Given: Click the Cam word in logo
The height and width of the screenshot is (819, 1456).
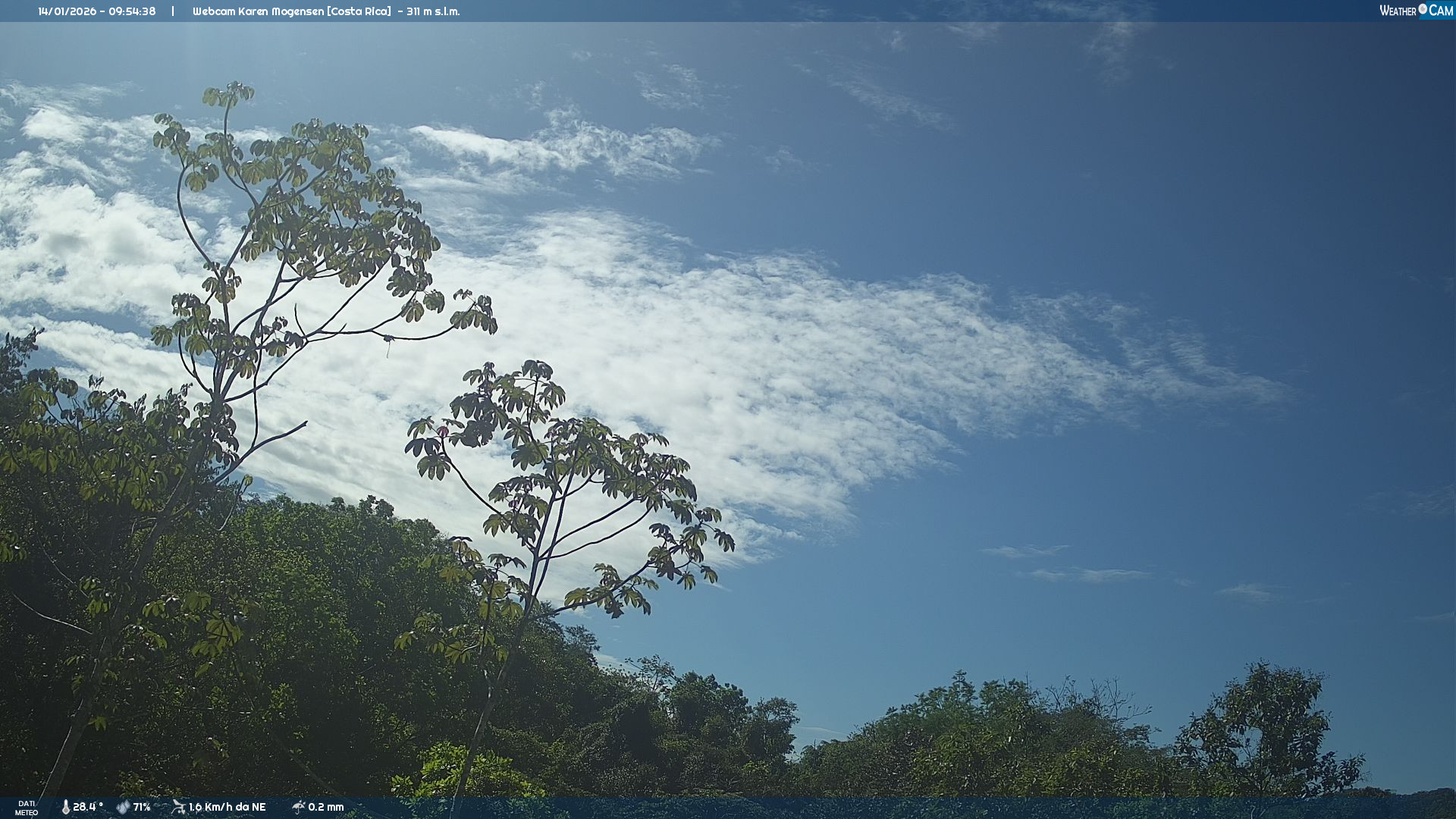Looking at the screenshot, I should 1441,11.
